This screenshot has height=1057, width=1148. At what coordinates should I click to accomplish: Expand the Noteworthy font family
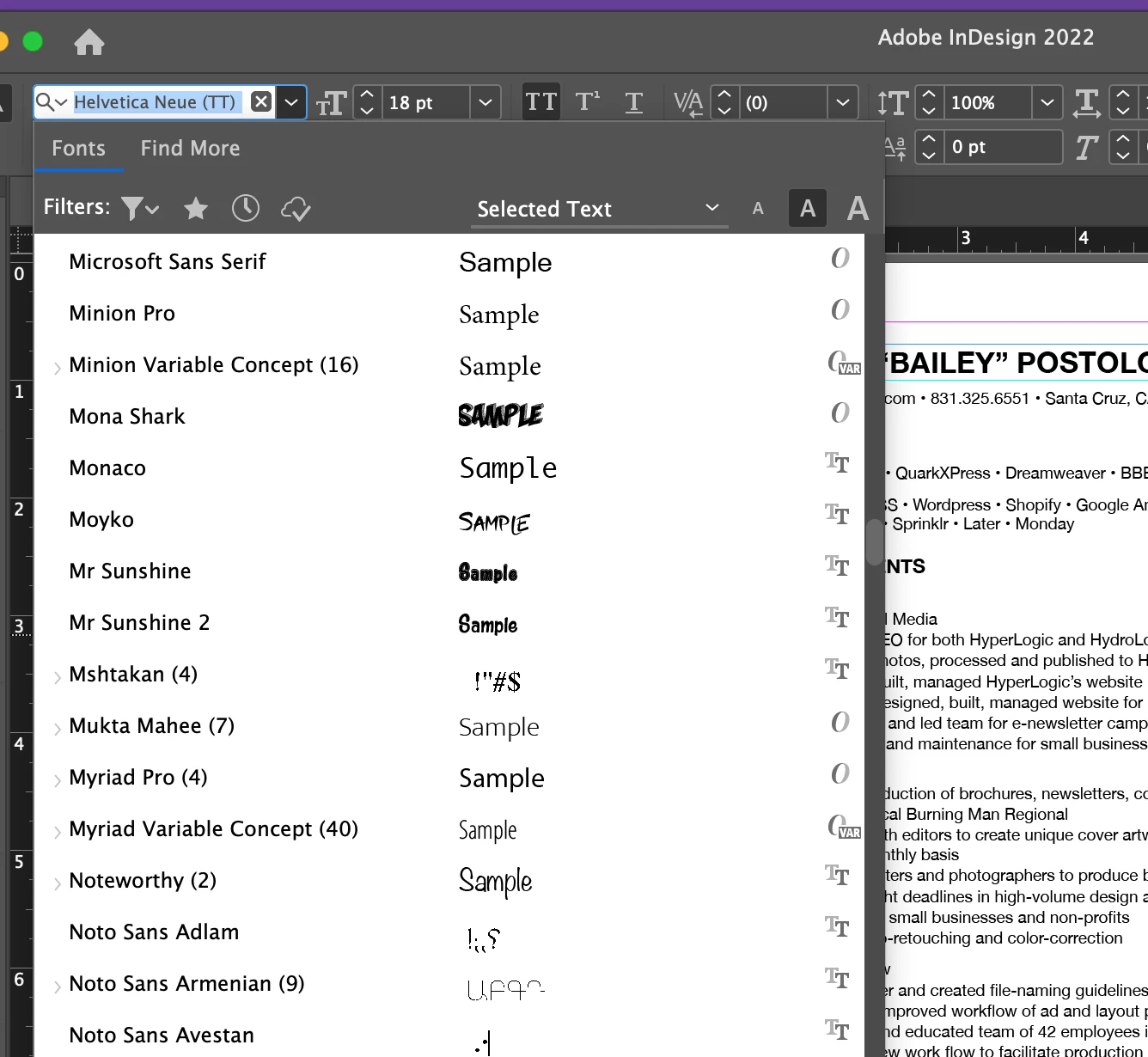tap(57, 883)
